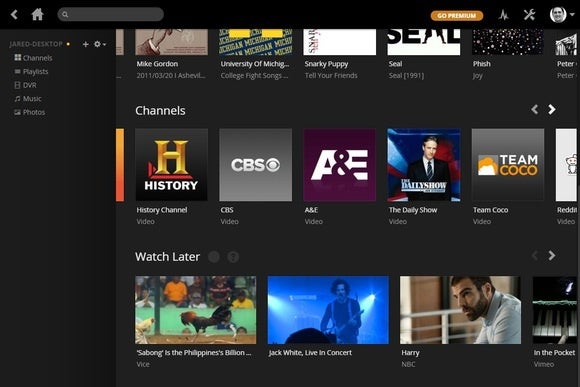The height and width of the screenshot is (387, 580).
Task: Click the 'Sabong' Is the Philippines's title
Action: pos(194,353)
